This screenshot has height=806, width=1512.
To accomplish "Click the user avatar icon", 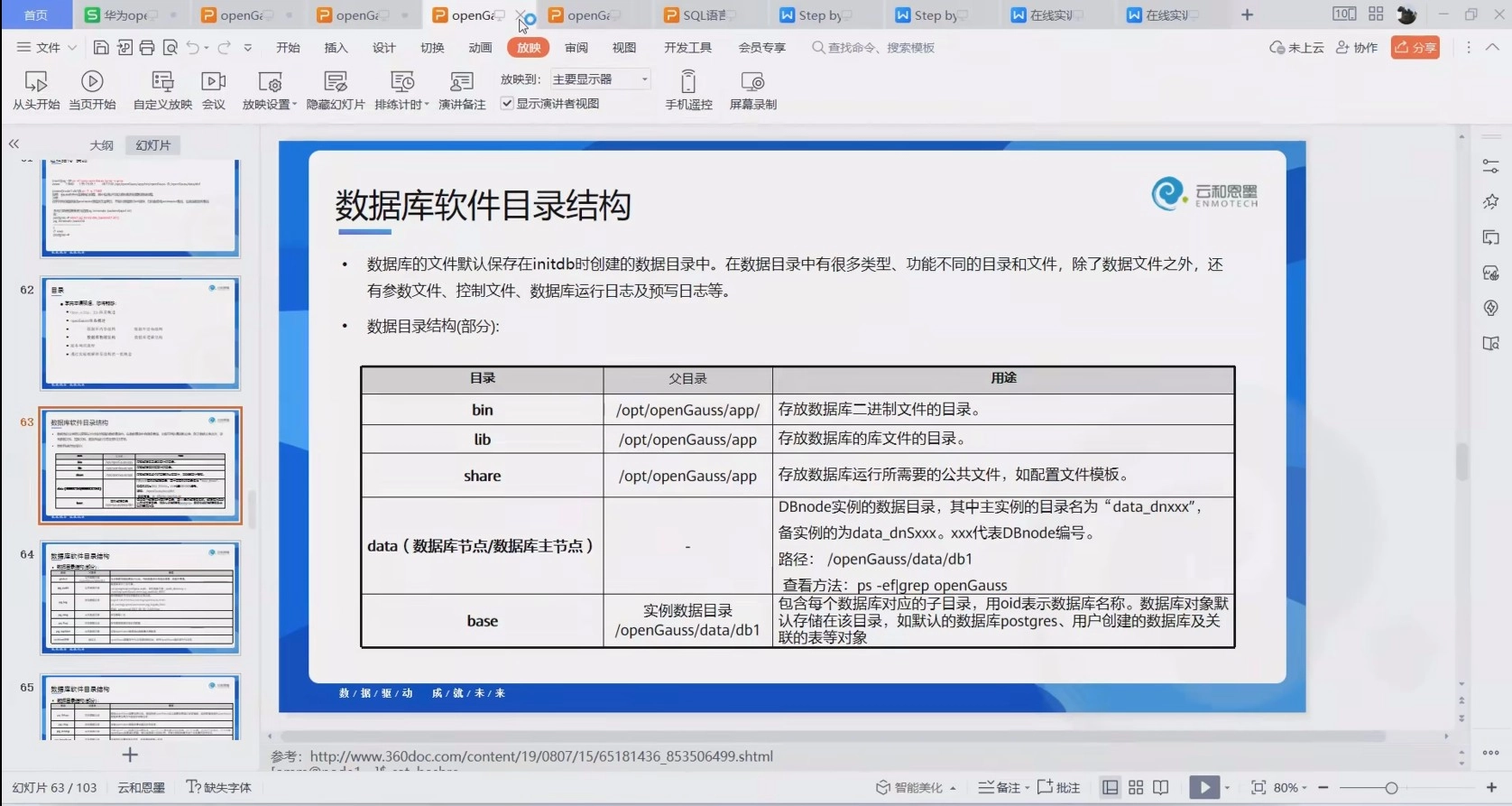I will point(1406,14).
